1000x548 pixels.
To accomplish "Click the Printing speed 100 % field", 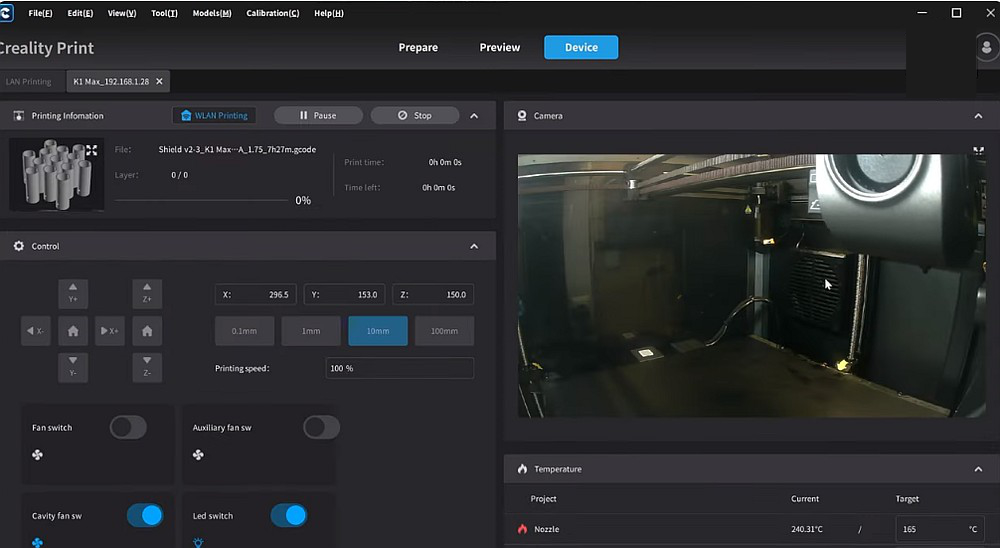I will 400,368.
